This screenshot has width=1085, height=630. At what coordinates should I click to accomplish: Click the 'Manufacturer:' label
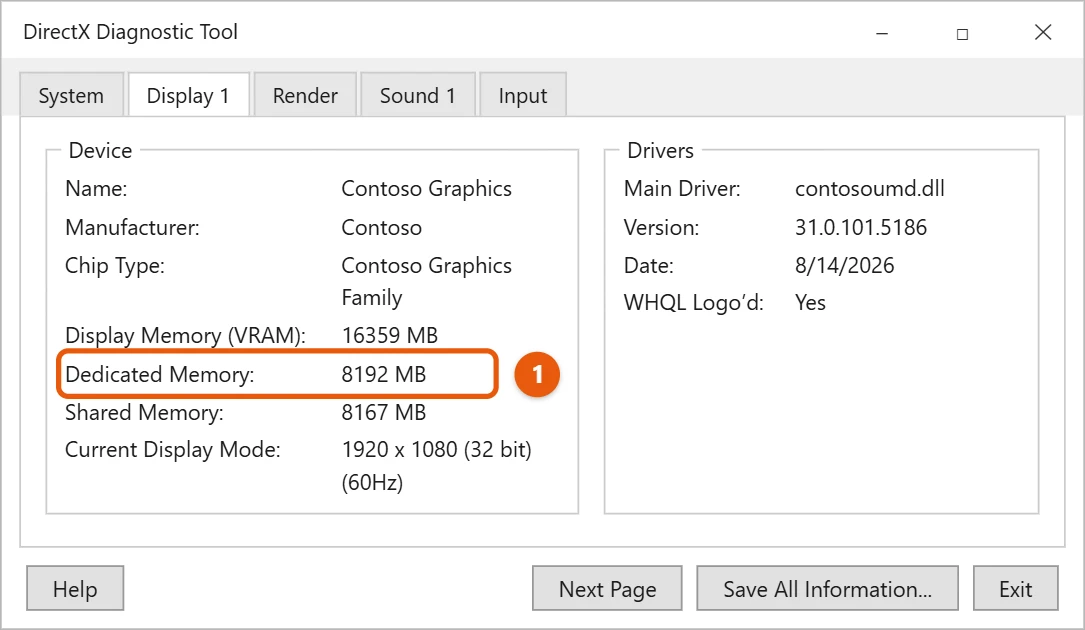132,227
